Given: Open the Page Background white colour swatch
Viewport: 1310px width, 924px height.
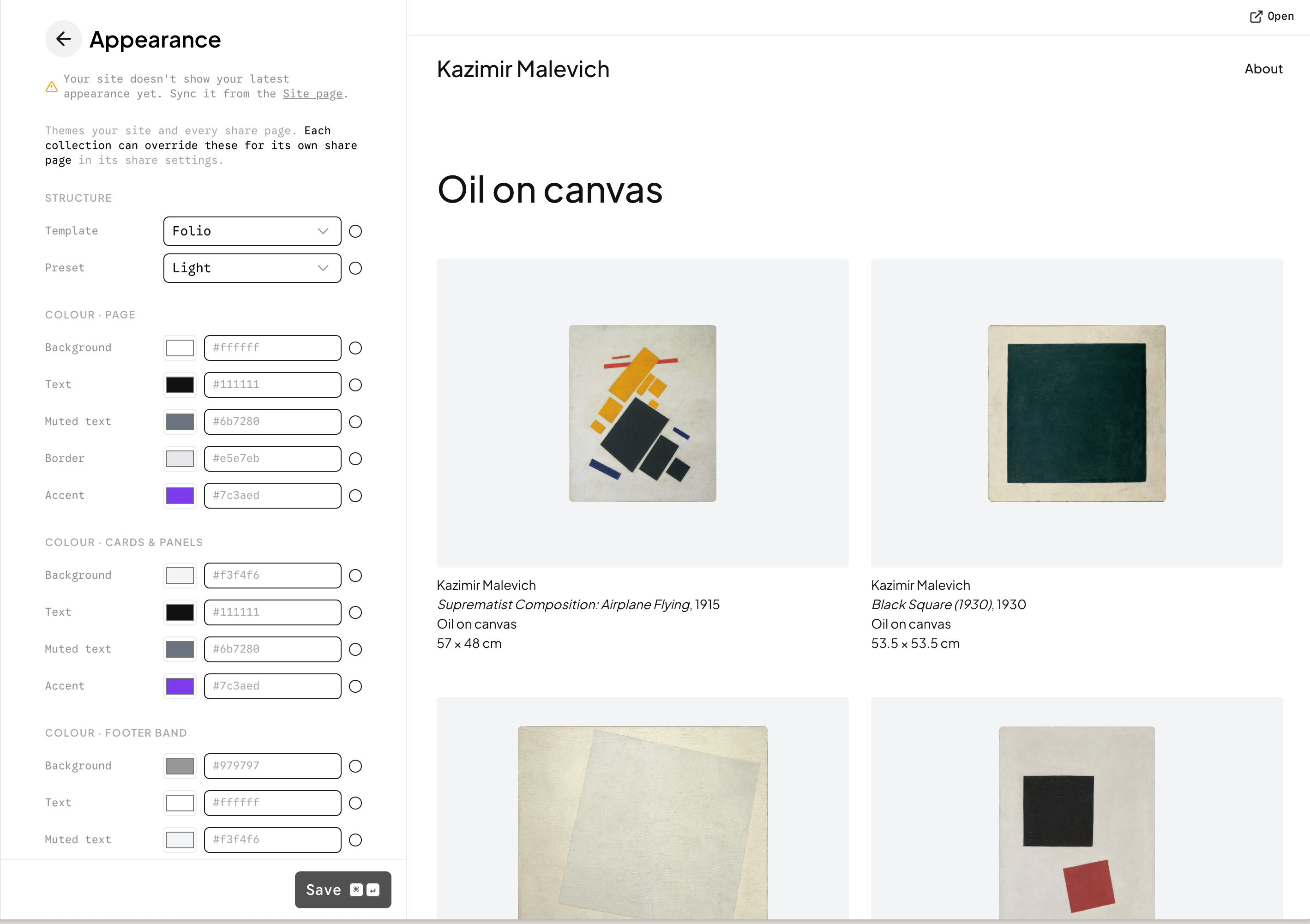Looking at the screenshot, I should (x=180, y=348).
